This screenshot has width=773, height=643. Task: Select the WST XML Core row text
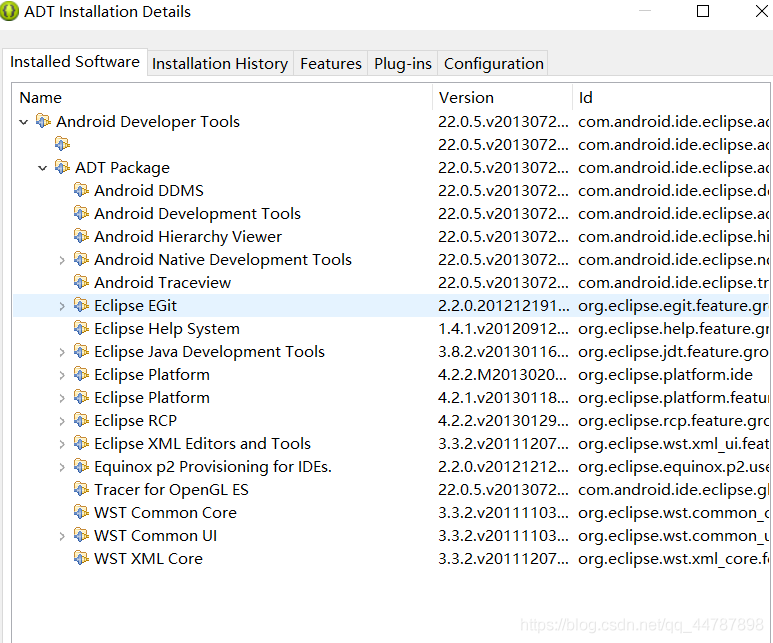click(x=148, y=559)
